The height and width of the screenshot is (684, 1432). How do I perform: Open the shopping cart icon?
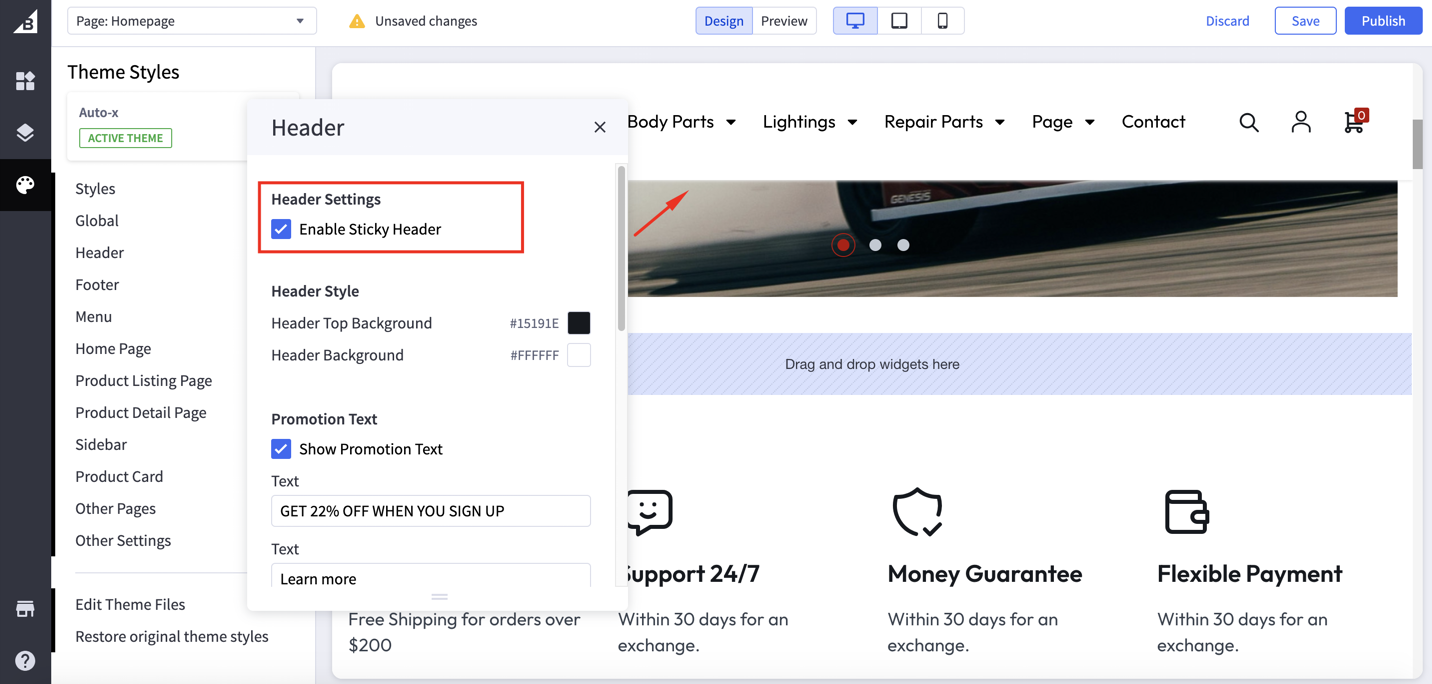click(1353, 122)
